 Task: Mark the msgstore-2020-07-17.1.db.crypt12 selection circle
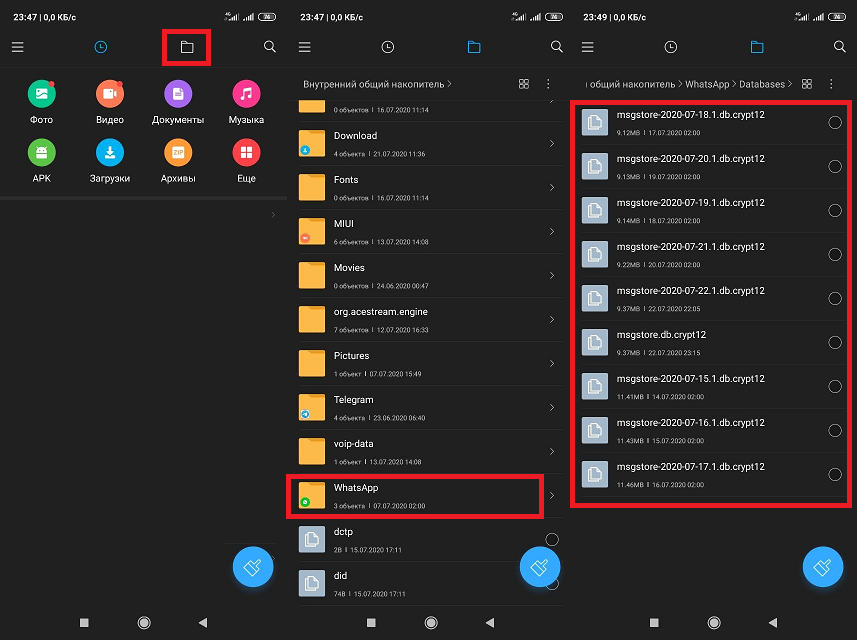point(835,474)
